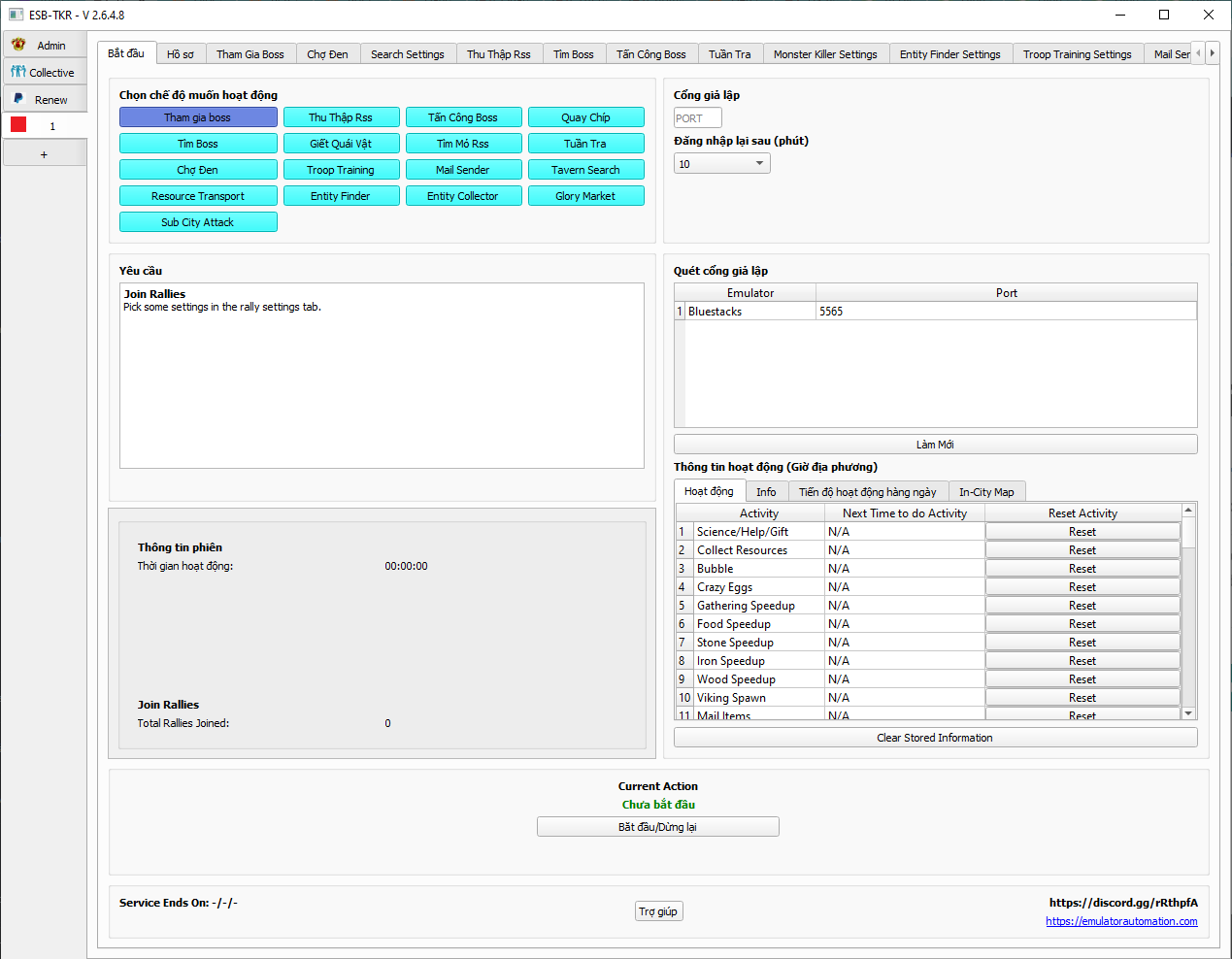Viewport: 1232px width, 959px height.
Task: Toggle the Thu Thập Rss mode
Action: pos(341,117)
